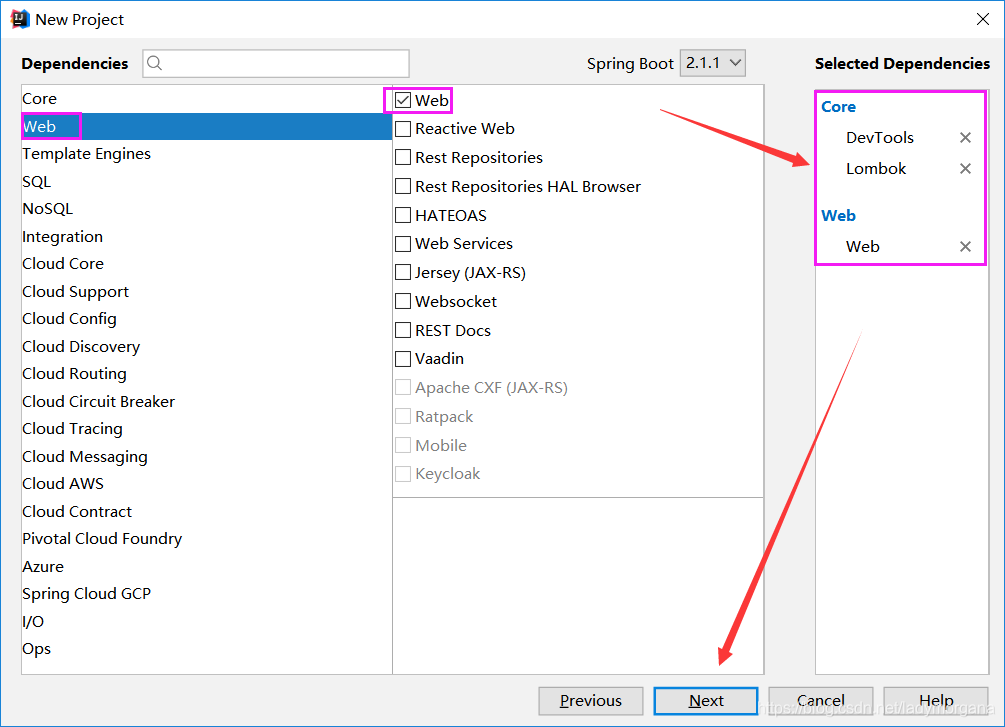Open the Spring Boot version dropdown

pos(713,63)
